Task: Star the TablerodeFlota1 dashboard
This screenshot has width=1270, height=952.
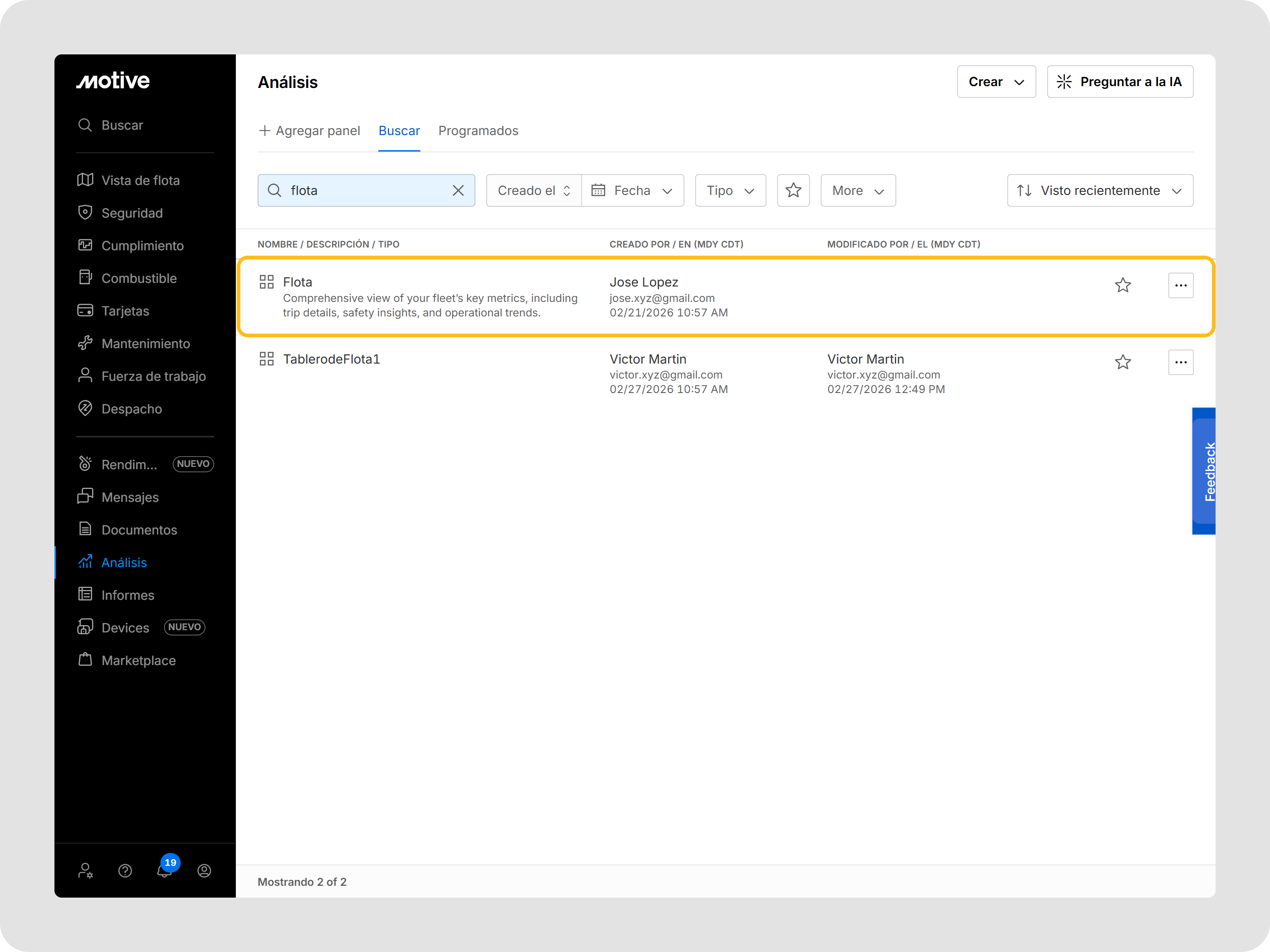Action: [x=1123, y=362]
